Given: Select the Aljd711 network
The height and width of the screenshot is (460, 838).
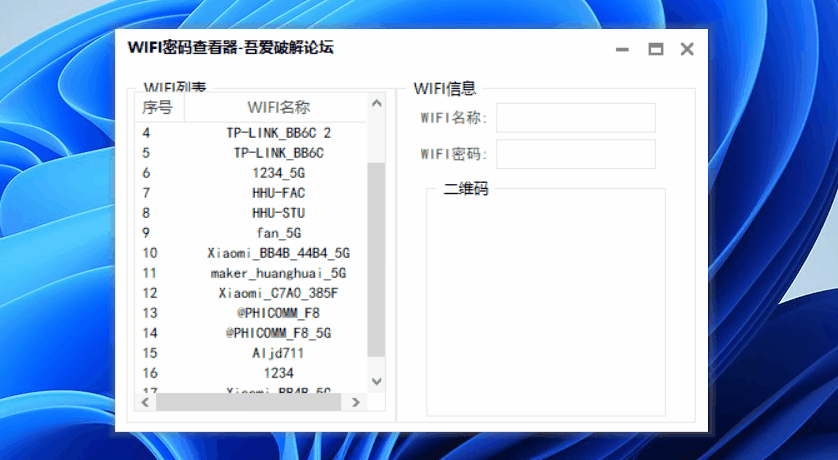Looking at the screenshot, I should (x=251, y=353).
